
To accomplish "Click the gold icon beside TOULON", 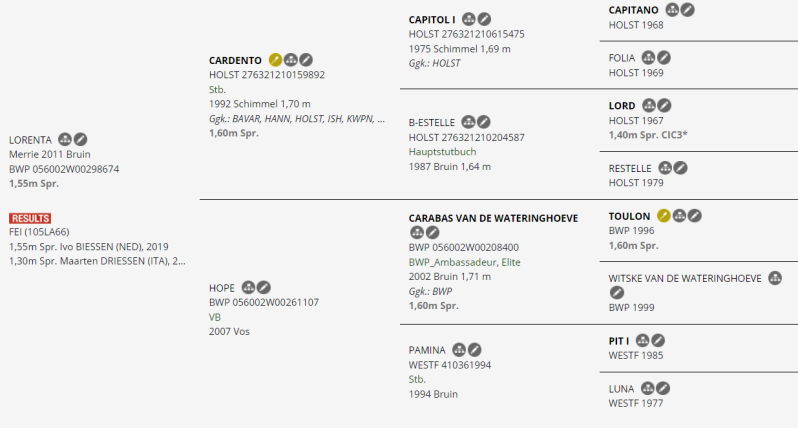I will [x=664, y=215].
